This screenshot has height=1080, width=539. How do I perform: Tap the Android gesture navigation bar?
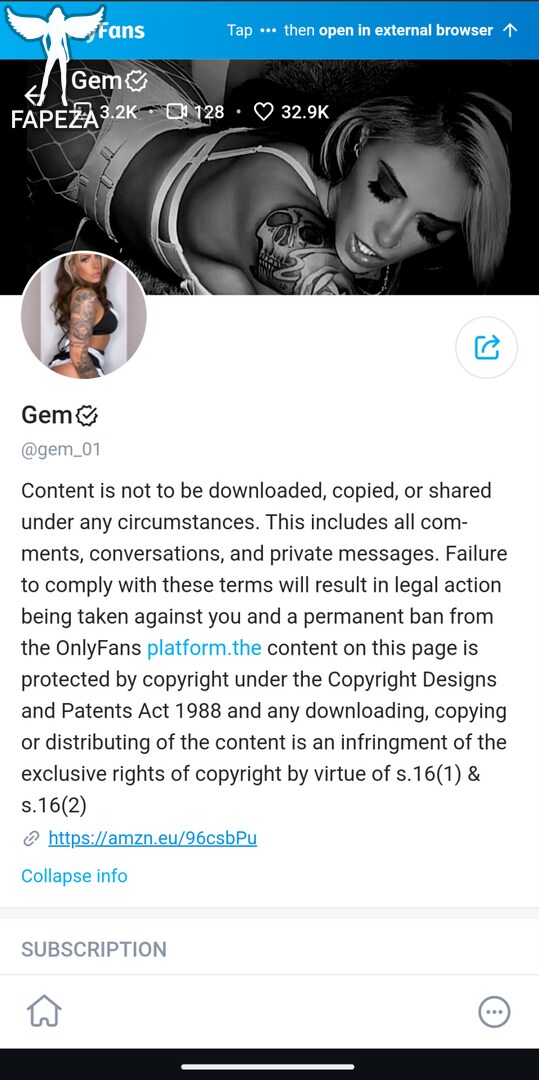268,1067
